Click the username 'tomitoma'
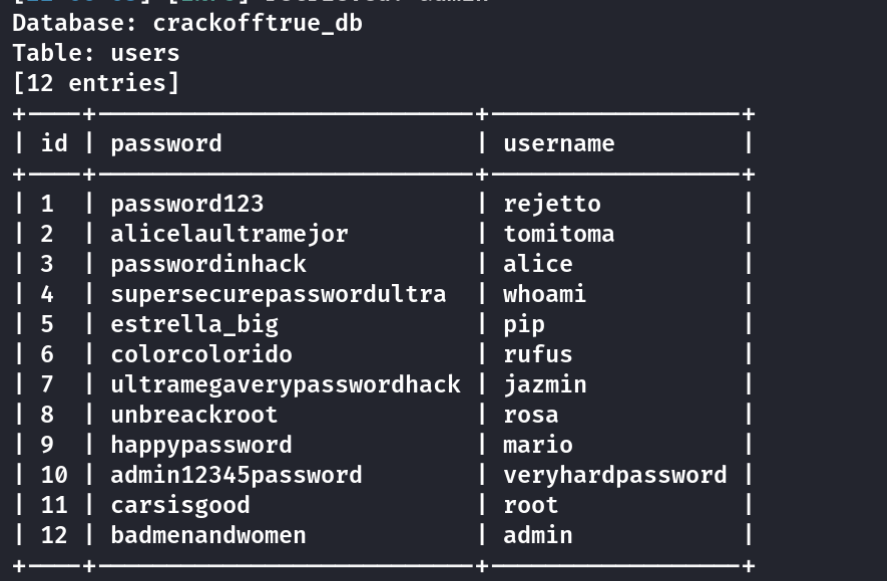 [x=559, y=234]
